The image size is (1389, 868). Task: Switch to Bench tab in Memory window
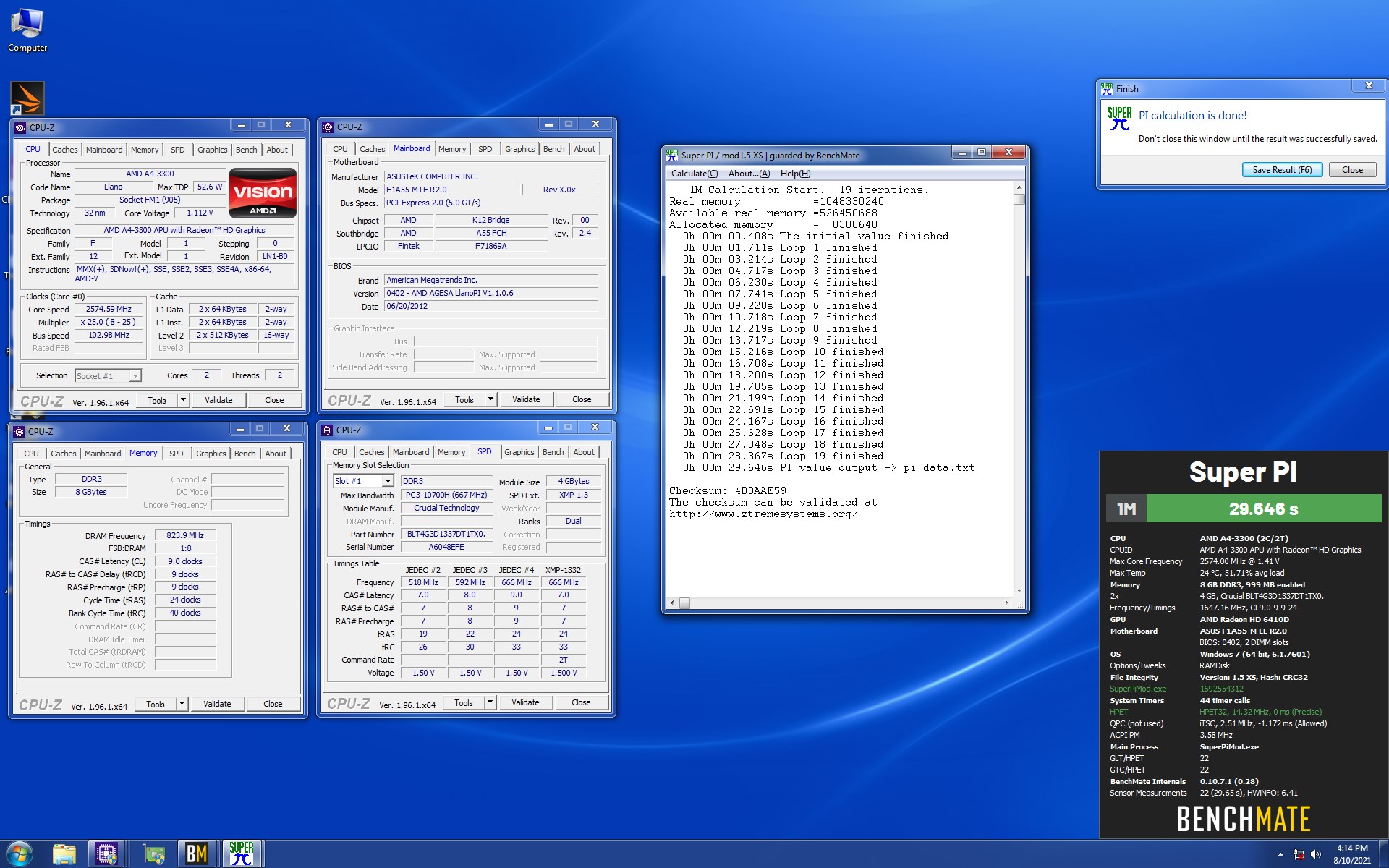[245, 454]
